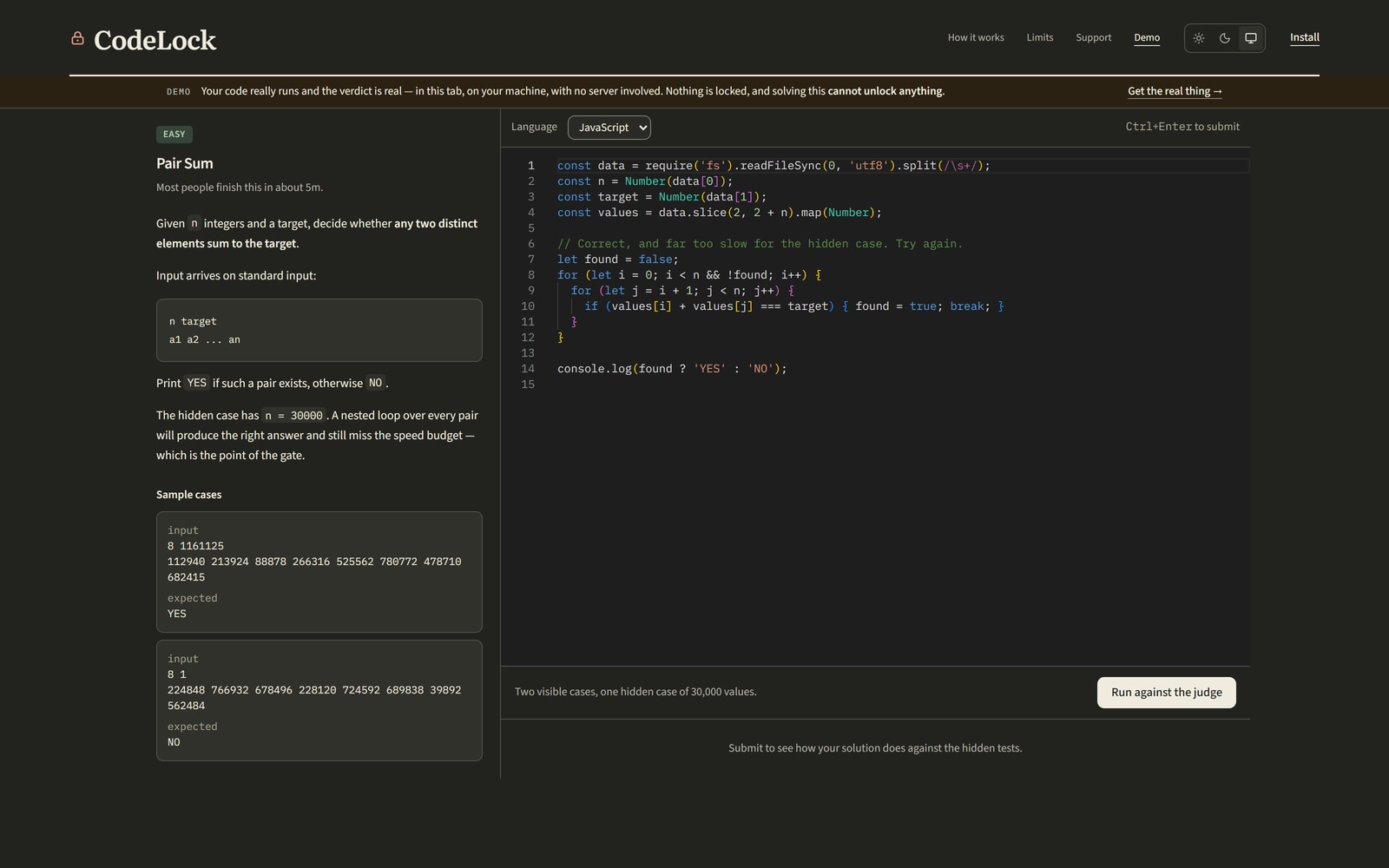Open the JavaScript language dropdown
The width and height of the screenshot is (1389, 868).
[609, 128]
